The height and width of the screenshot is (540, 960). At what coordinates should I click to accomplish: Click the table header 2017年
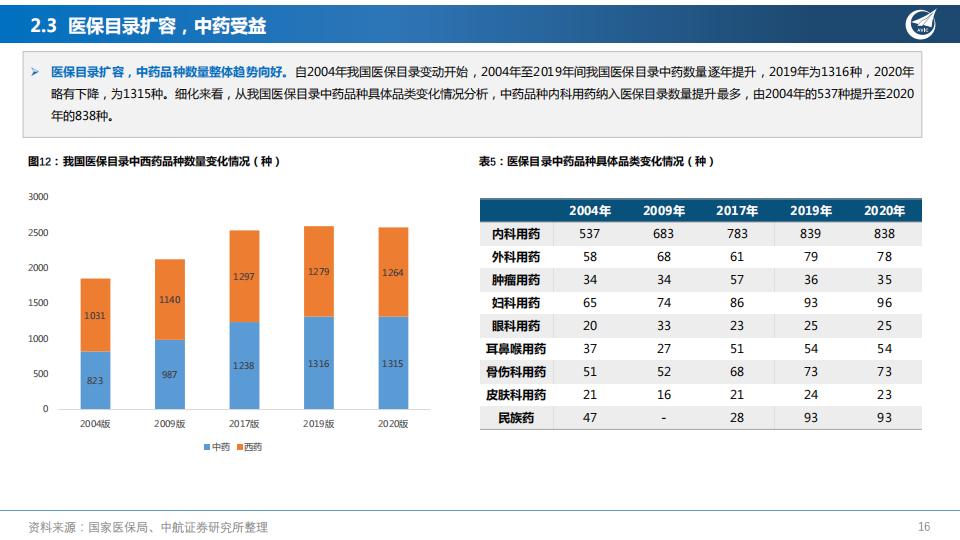[x=737, y=211]
